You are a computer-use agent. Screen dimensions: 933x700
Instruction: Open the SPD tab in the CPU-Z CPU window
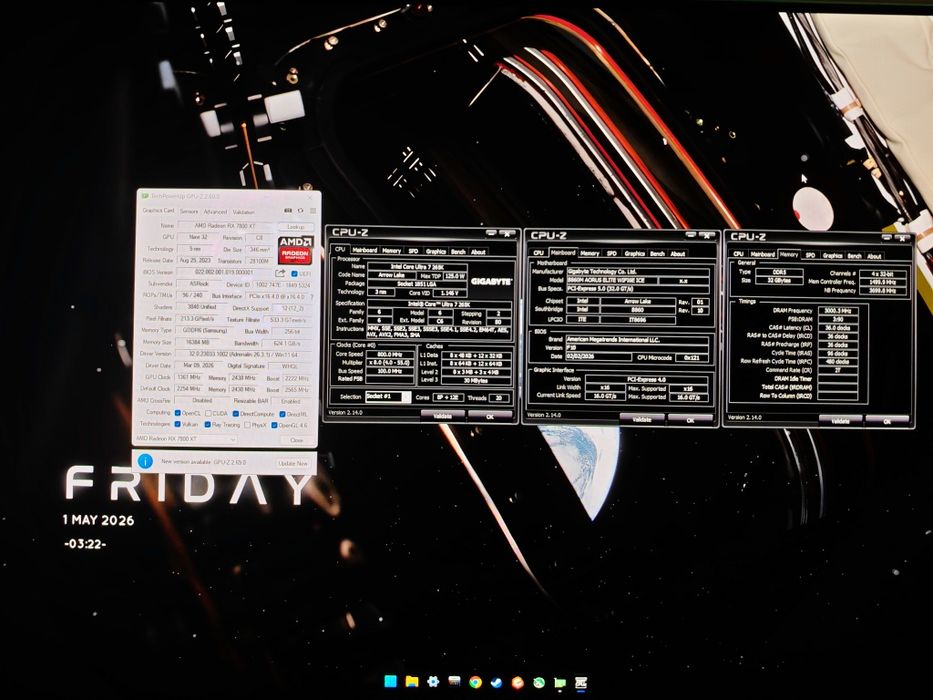coord(413,251)
